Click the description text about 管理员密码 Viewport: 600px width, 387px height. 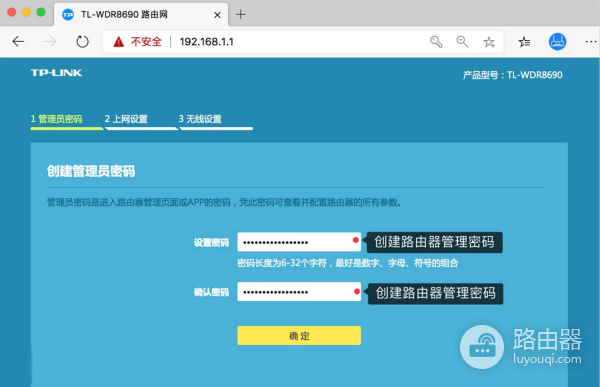(224, 202)
